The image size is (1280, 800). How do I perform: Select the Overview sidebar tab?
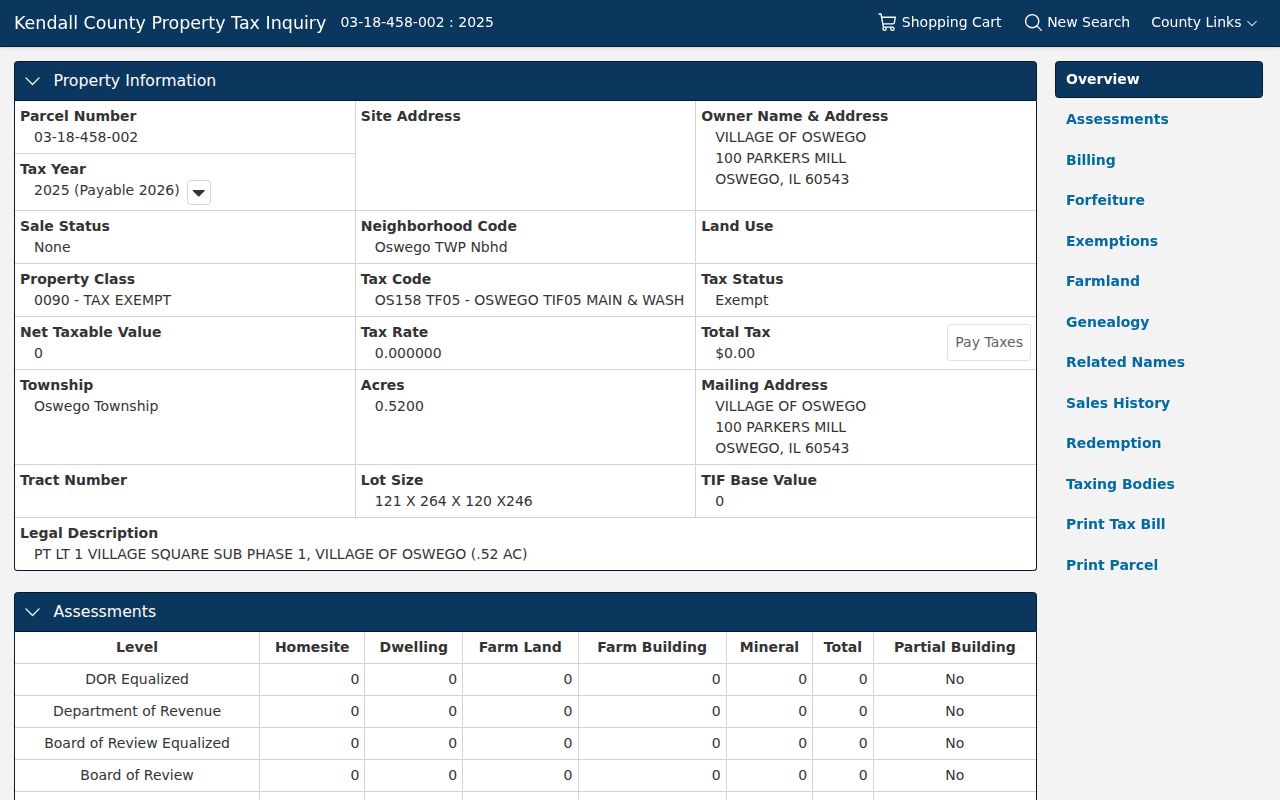1158,79
